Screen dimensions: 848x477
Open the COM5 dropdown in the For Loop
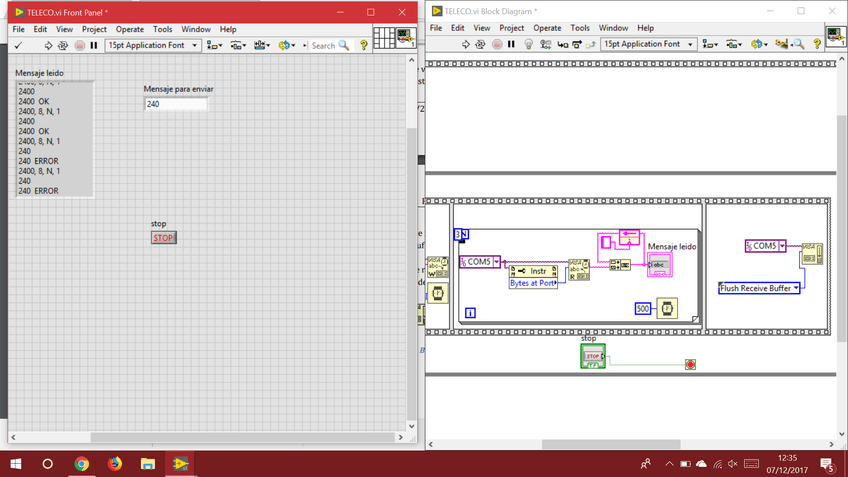tap(495, 262)
